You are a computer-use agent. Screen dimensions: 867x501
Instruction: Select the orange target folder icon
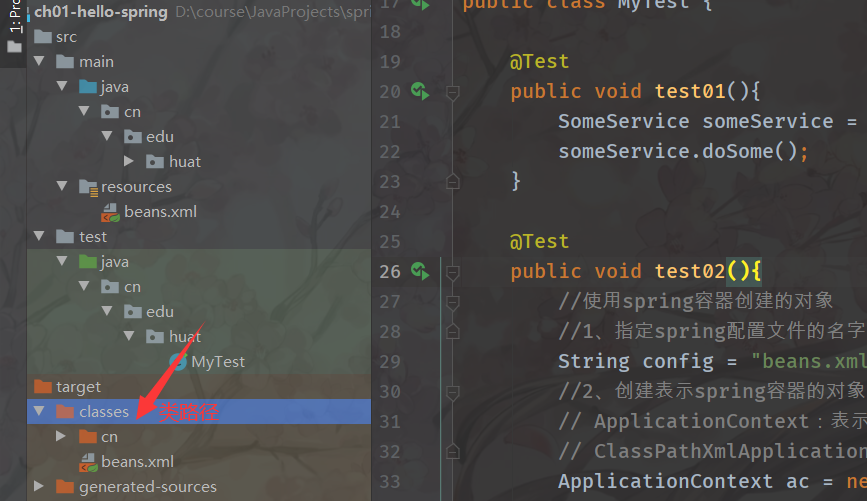(x=43, y=386)
